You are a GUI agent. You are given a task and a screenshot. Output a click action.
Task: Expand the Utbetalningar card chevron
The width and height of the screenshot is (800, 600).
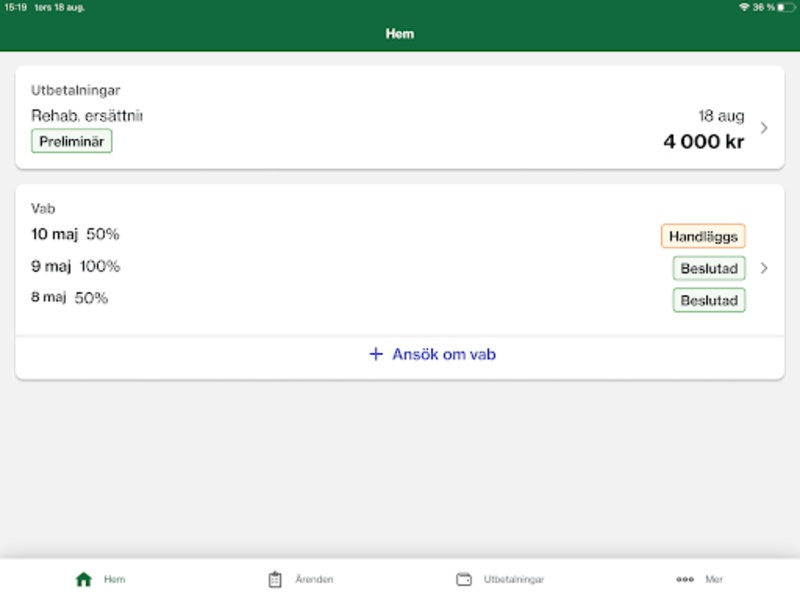pyautogui.click(x=764, y=128)
